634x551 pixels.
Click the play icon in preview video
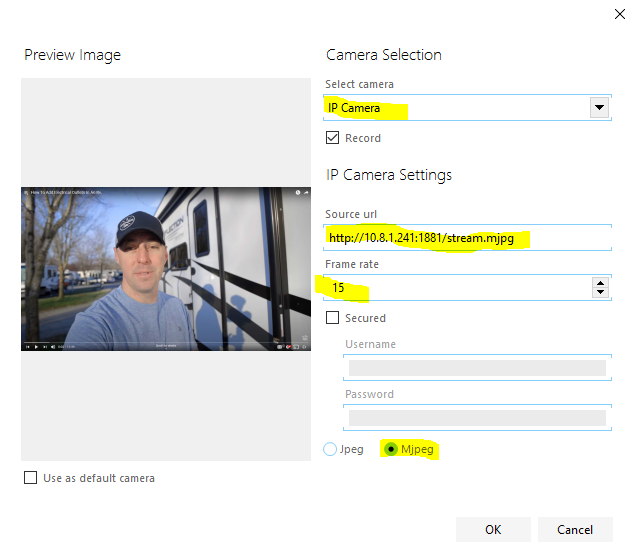pyautogui.click(x=36, y=347)
